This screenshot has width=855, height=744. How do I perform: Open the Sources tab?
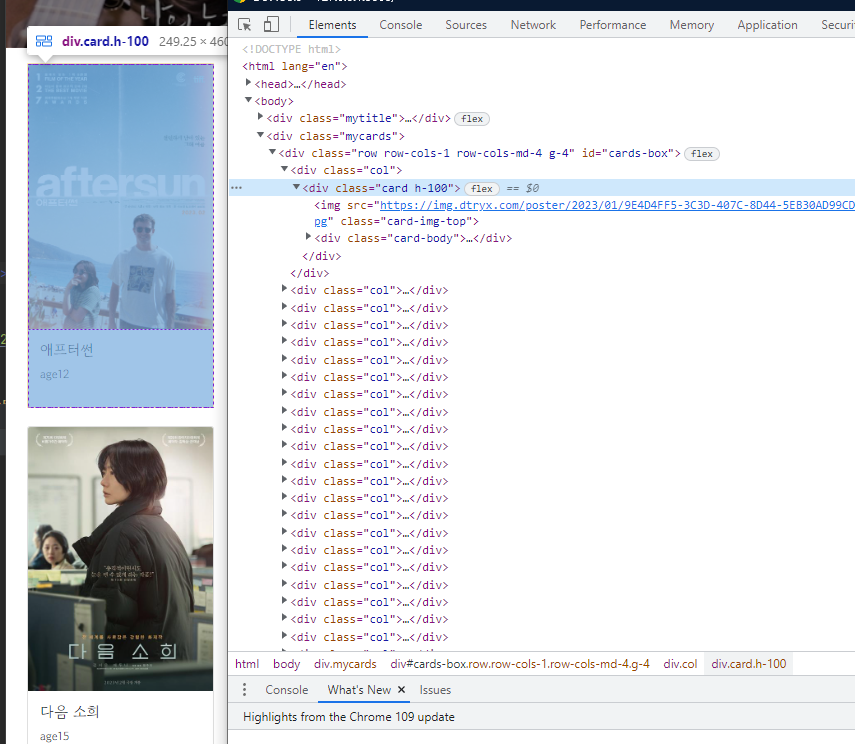tap(466, 25)
